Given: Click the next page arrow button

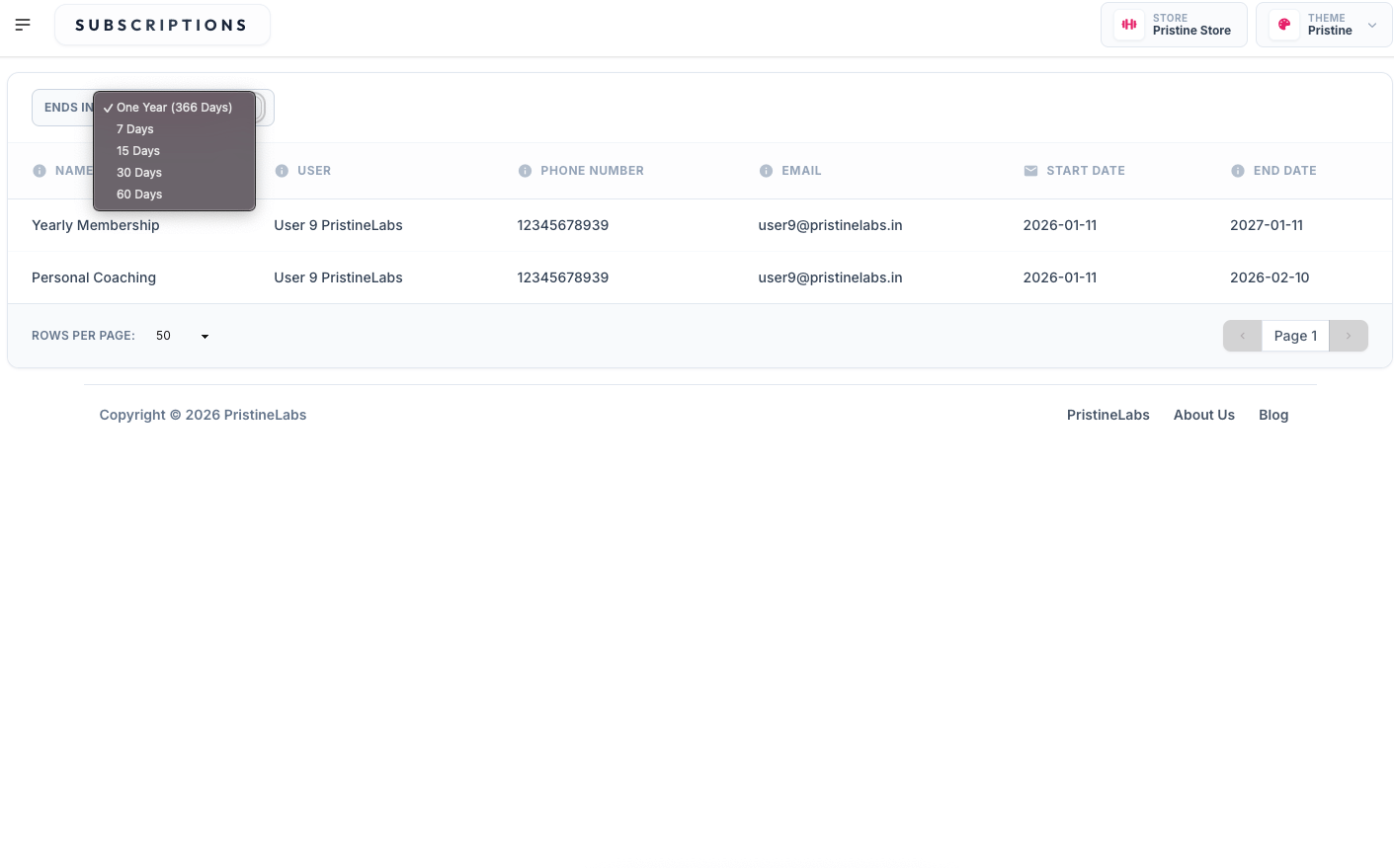Looking at the screenshot, I should [1348, 336].
